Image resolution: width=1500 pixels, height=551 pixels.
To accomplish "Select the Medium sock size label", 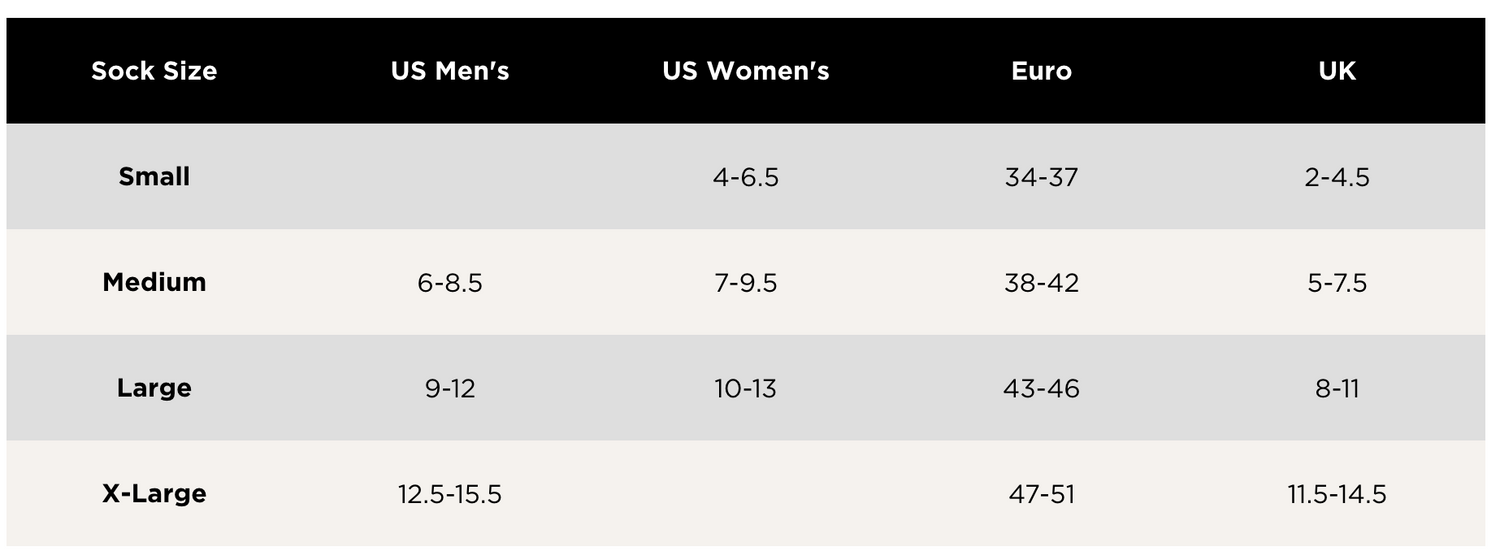I will (154, 283).
